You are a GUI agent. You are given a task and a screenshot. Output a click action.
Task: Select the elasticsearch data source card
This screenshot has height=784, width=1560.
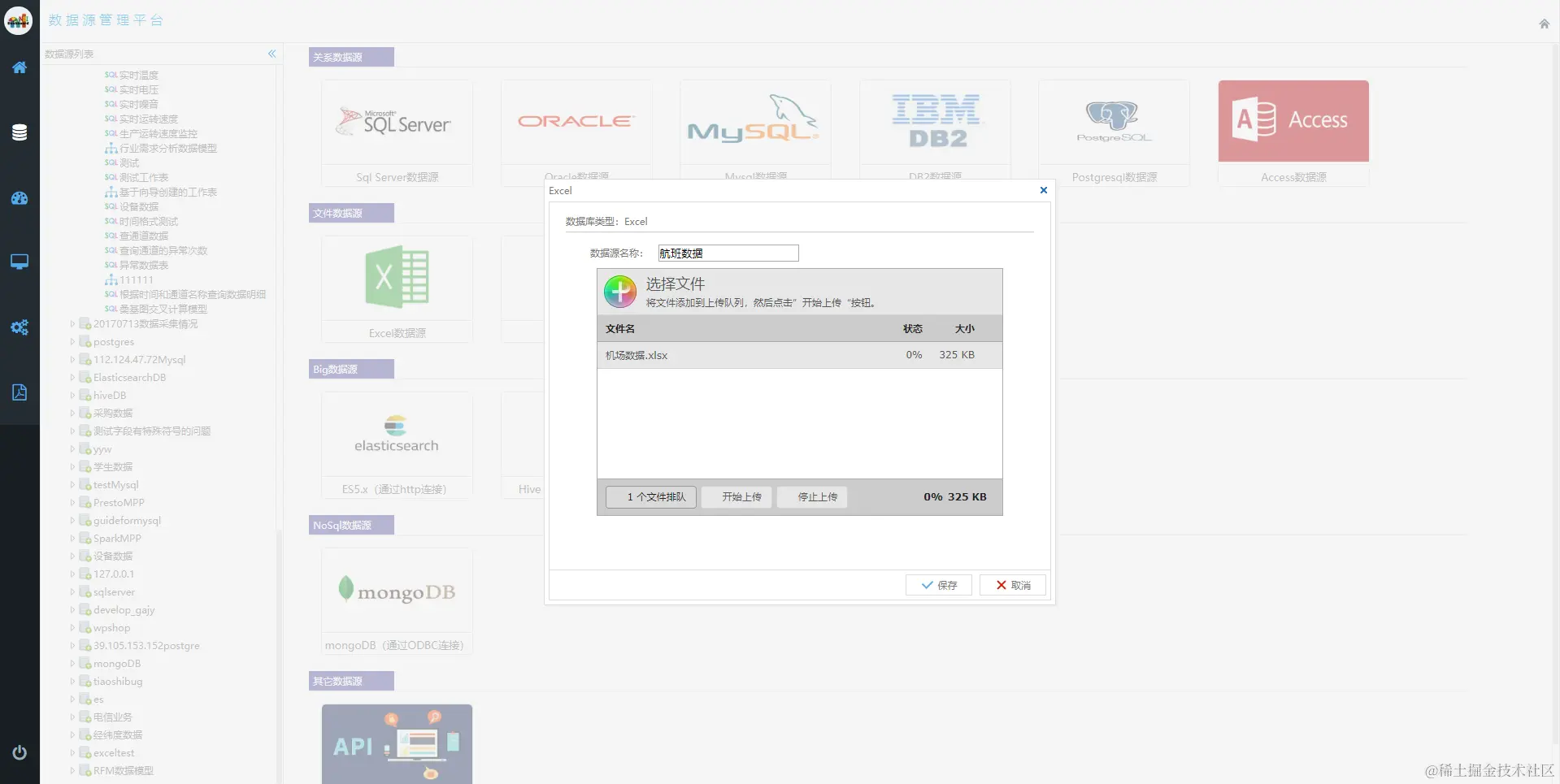(397, 445)
